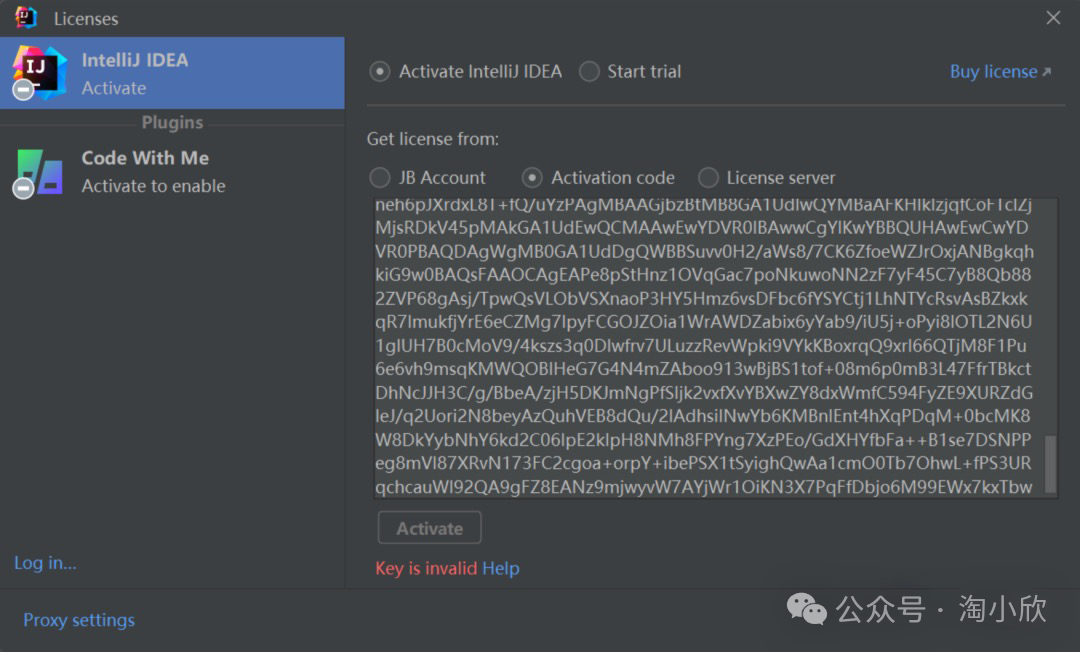Viewport: 1080px width, 652px height.
Task: Click the WeChat logo in the watermark
Action: click(806, 609)
